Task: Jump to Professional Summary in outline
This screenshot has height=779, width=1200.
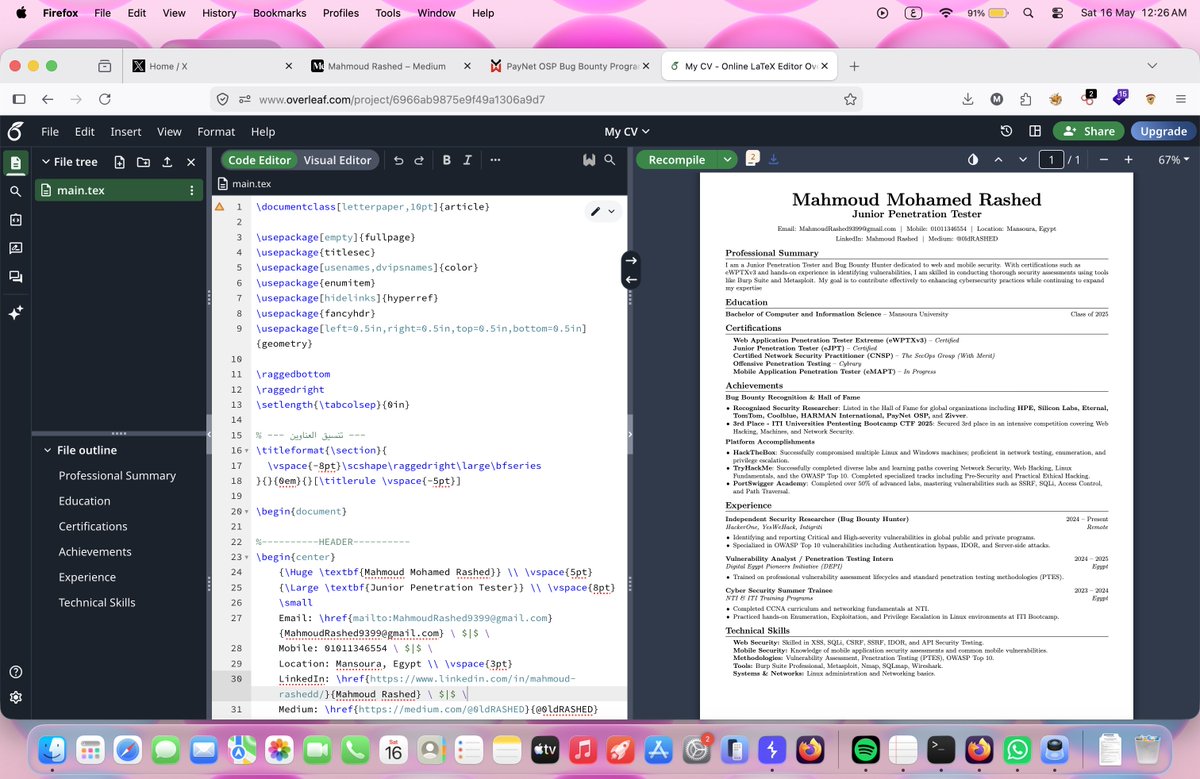Action: pyautogui.click(x=117, y=476)
